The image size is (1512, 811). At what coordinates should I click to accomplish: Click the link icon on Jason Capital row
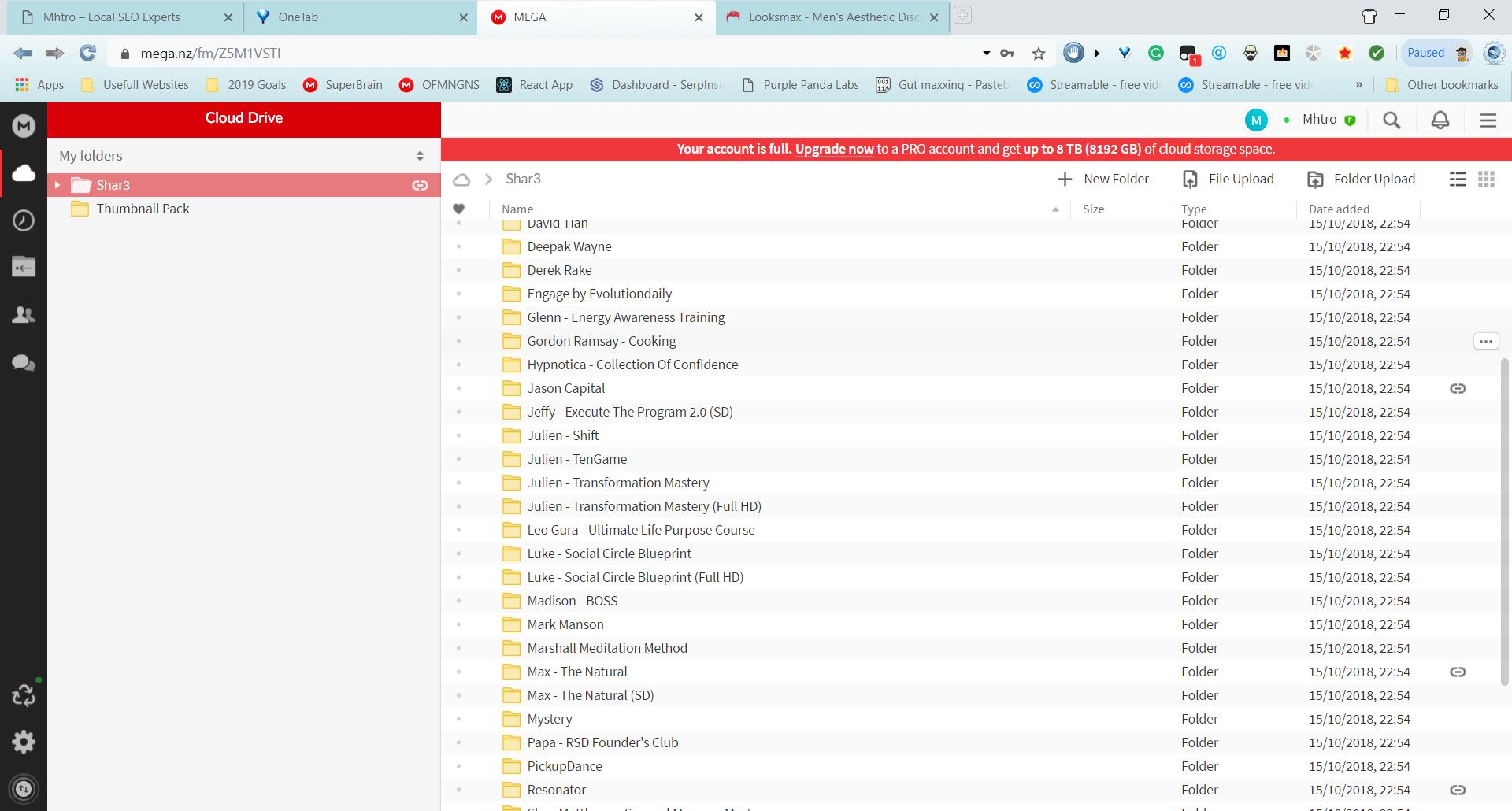pyautogui.click(x=1458, y=388)
